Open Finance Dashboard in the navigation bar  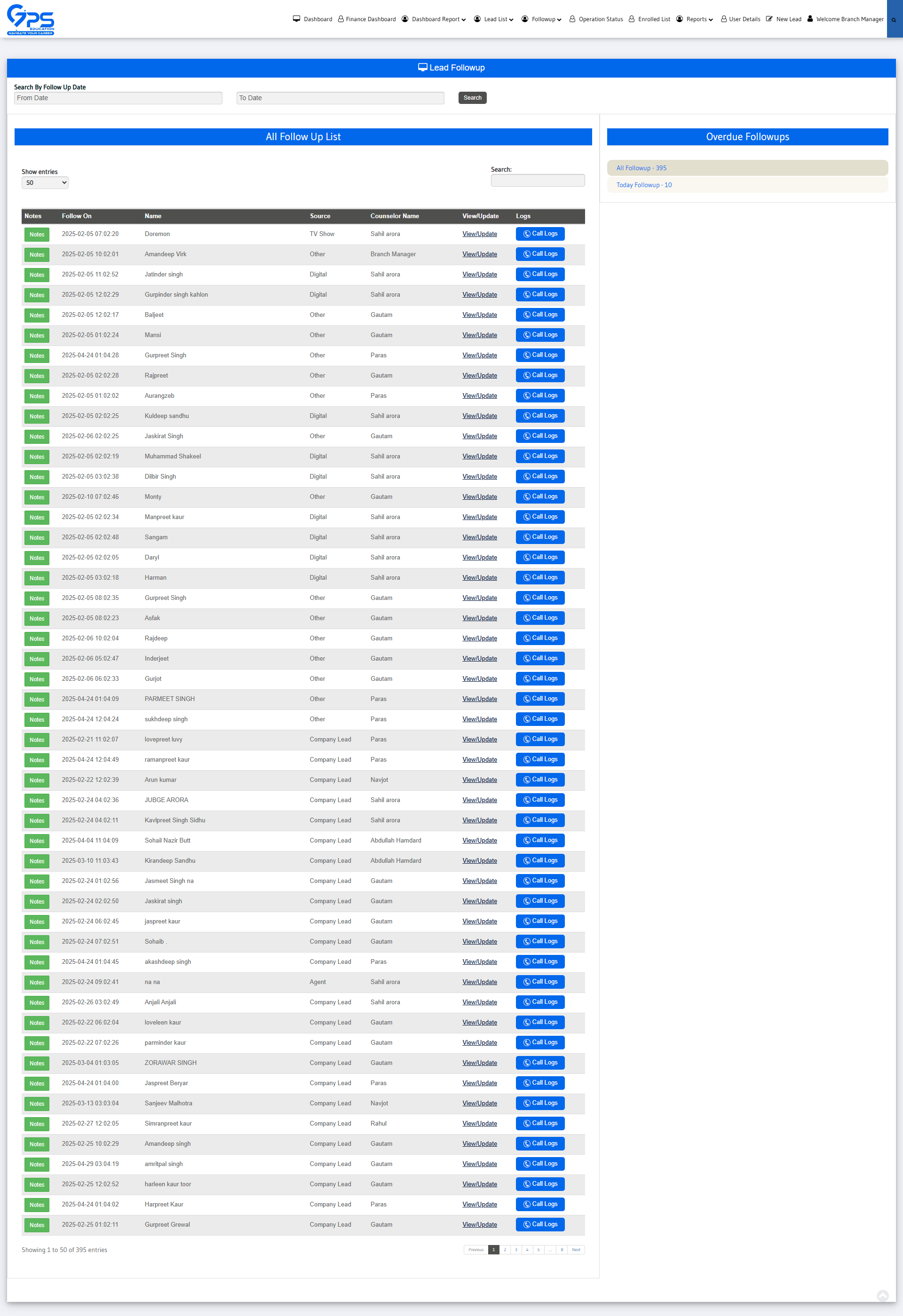[x=367, y=19]
